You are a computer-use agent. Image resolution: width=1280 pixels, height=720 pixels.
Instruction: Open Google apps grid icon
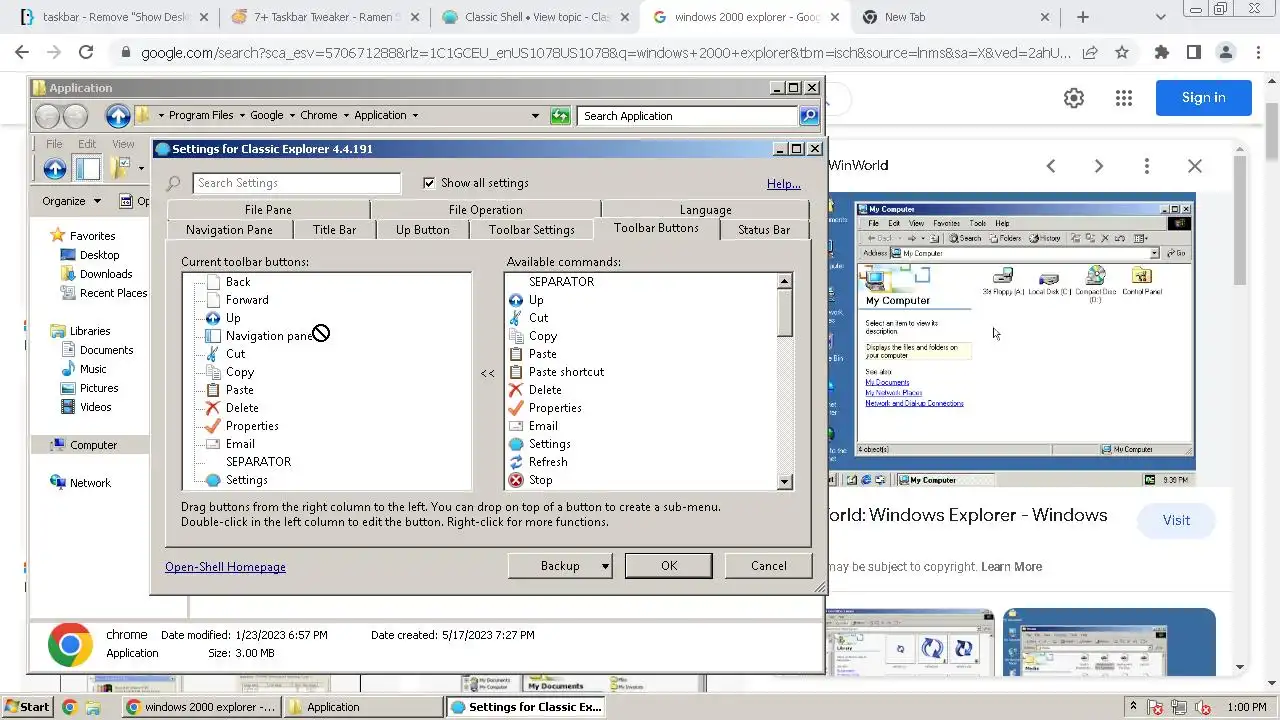click(x=1124, y=98)
